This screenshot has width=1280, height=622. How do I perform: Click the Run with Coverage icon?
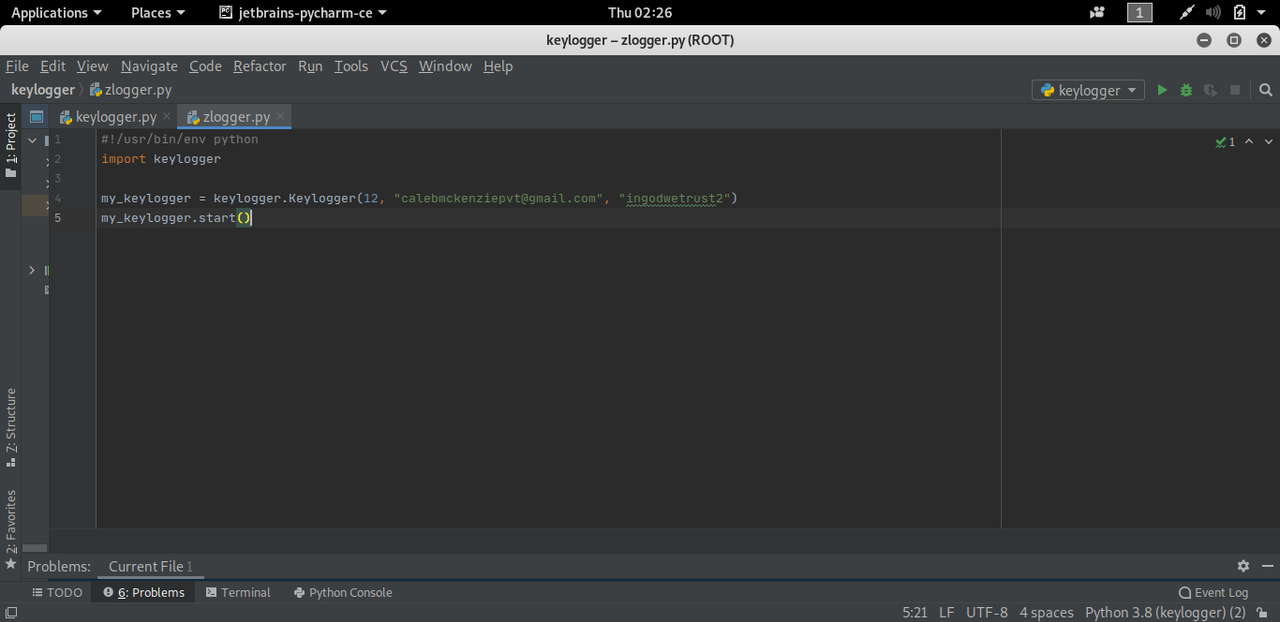pos(1210,90)
